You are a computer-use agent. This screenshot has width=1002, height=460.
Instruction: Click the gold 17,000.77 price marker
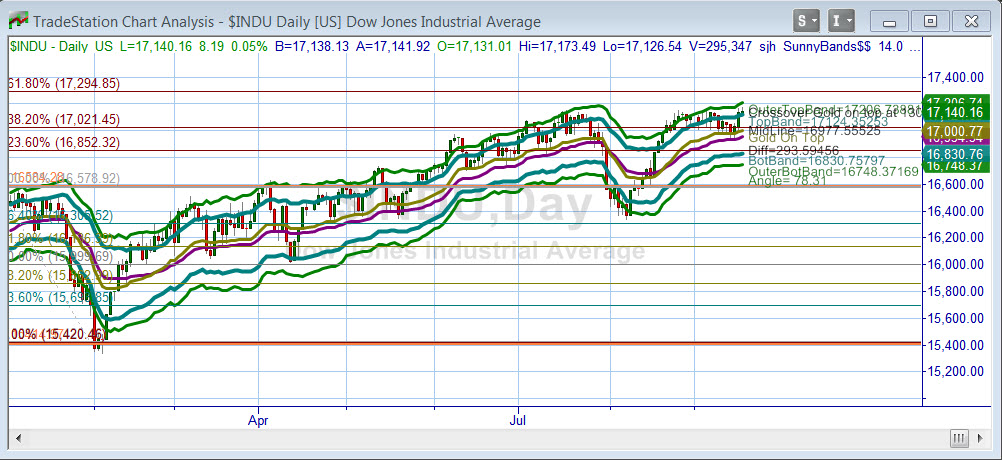957,131
